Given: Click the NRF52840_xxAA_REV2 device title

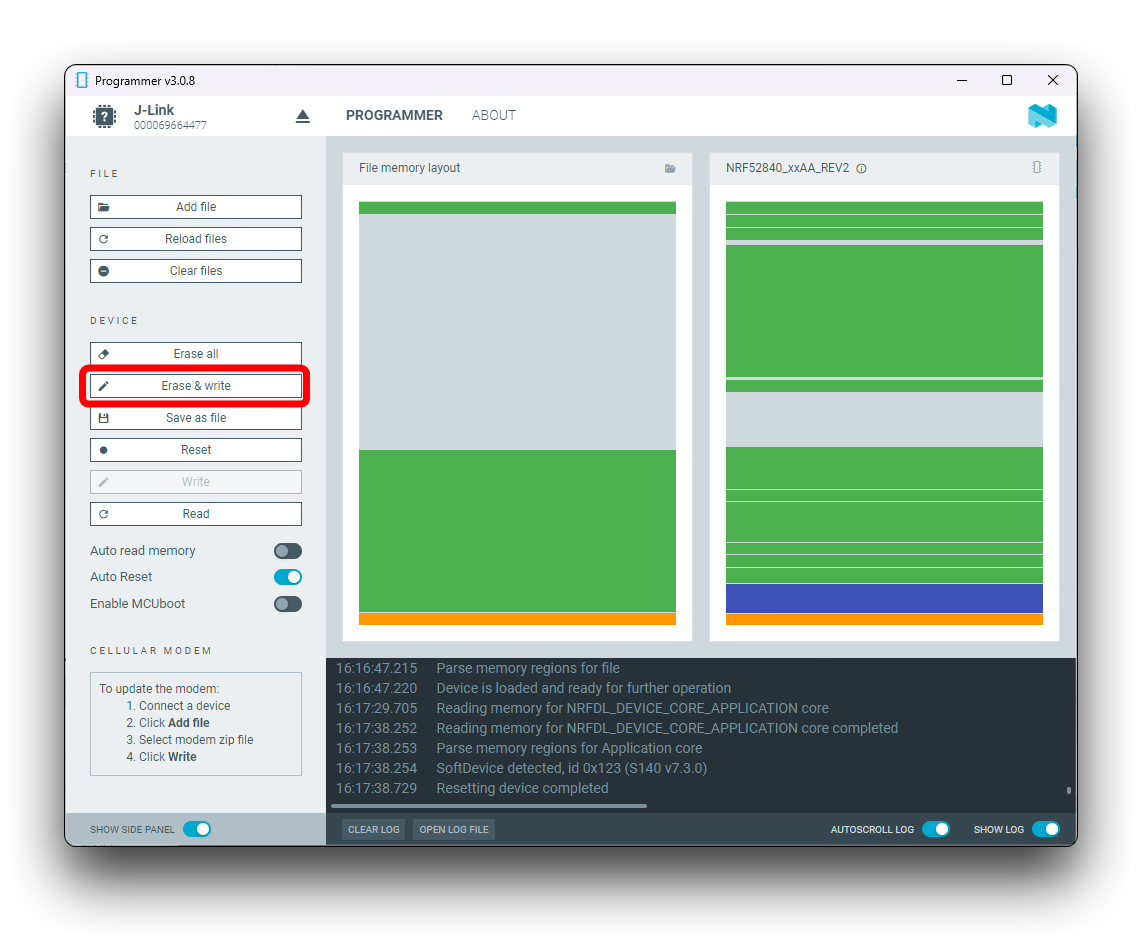Looking at the screenshot, I should (787, 168).
